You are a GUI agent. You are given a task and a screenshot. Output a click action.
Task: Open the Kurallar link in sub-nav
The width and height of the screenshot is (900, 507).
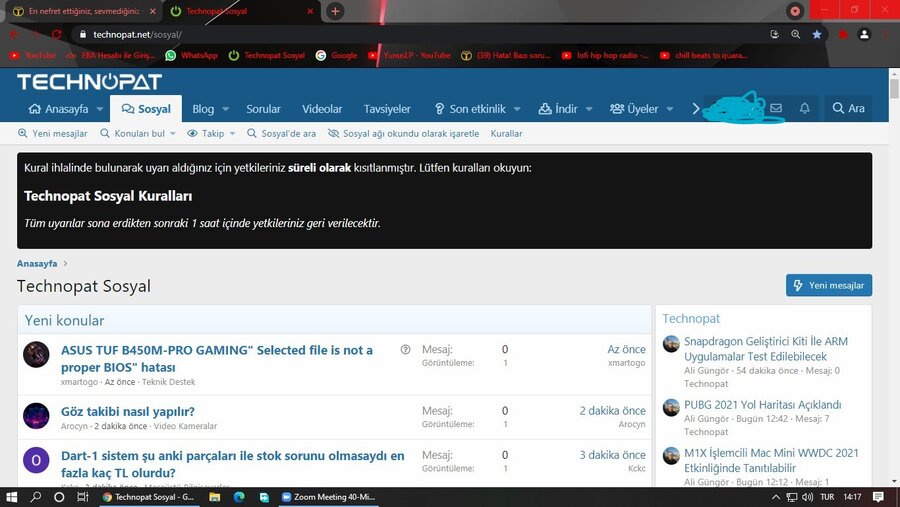click(506, 133)
